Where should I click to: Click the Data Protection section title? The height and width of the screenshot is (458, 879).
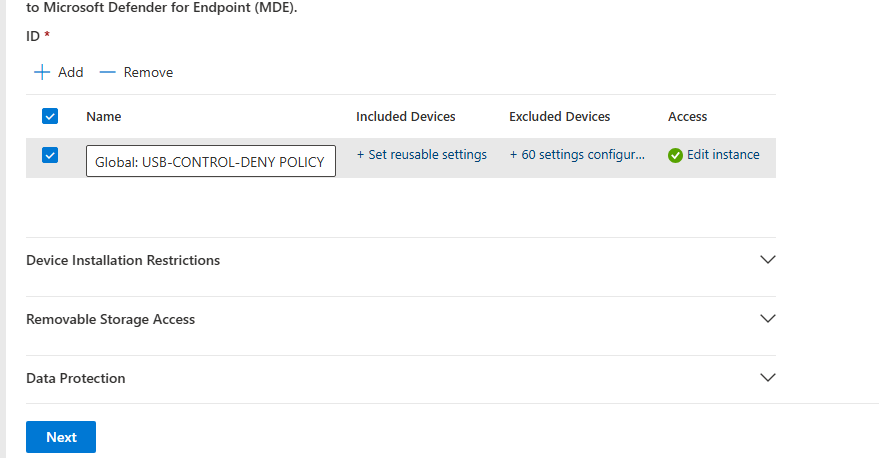pos(76,378)
